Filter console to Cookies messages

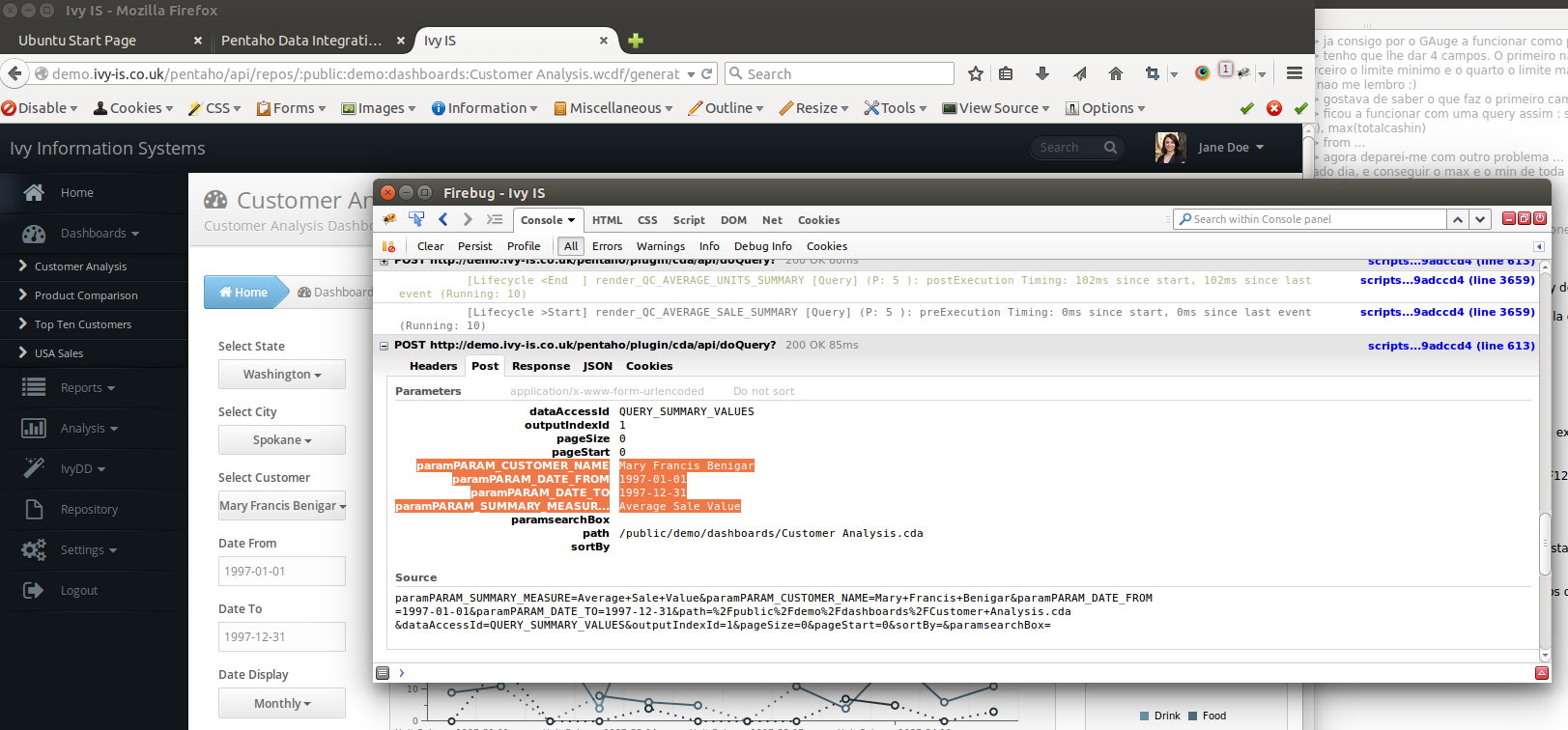[x=827, y=246]
